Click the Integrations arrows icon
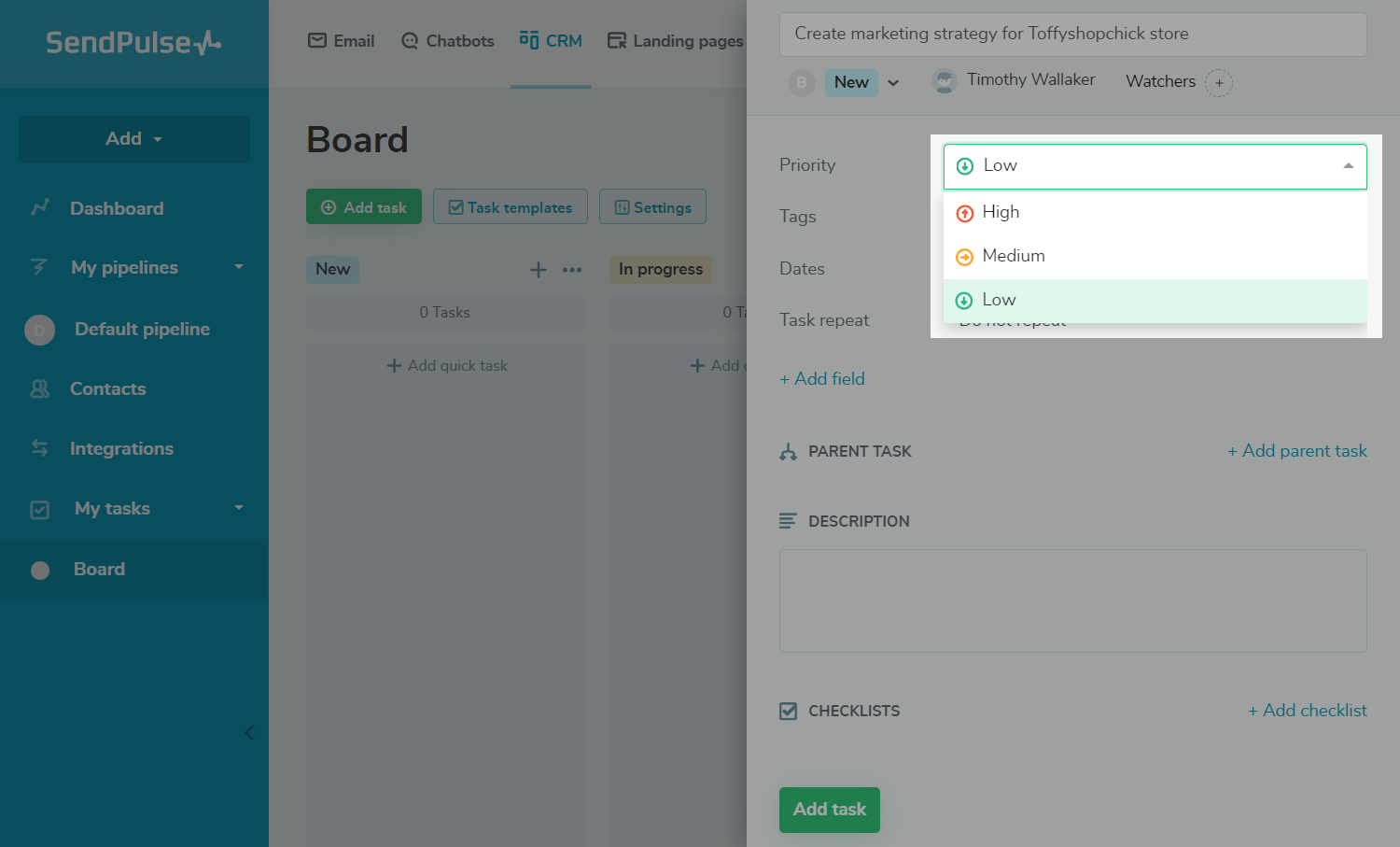The height and width of the screenshot is (847, 1400). [39, 448]
